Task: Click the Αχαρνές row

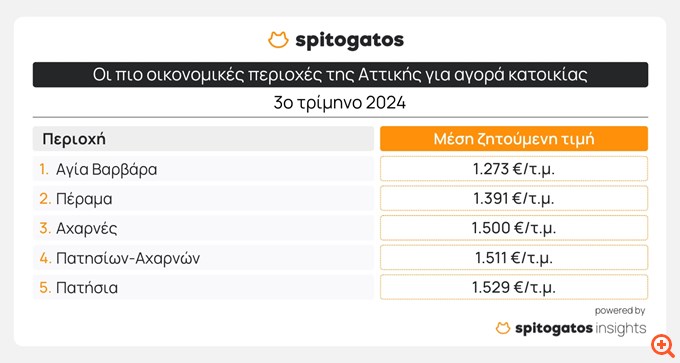Action: [x=203, y=228]
